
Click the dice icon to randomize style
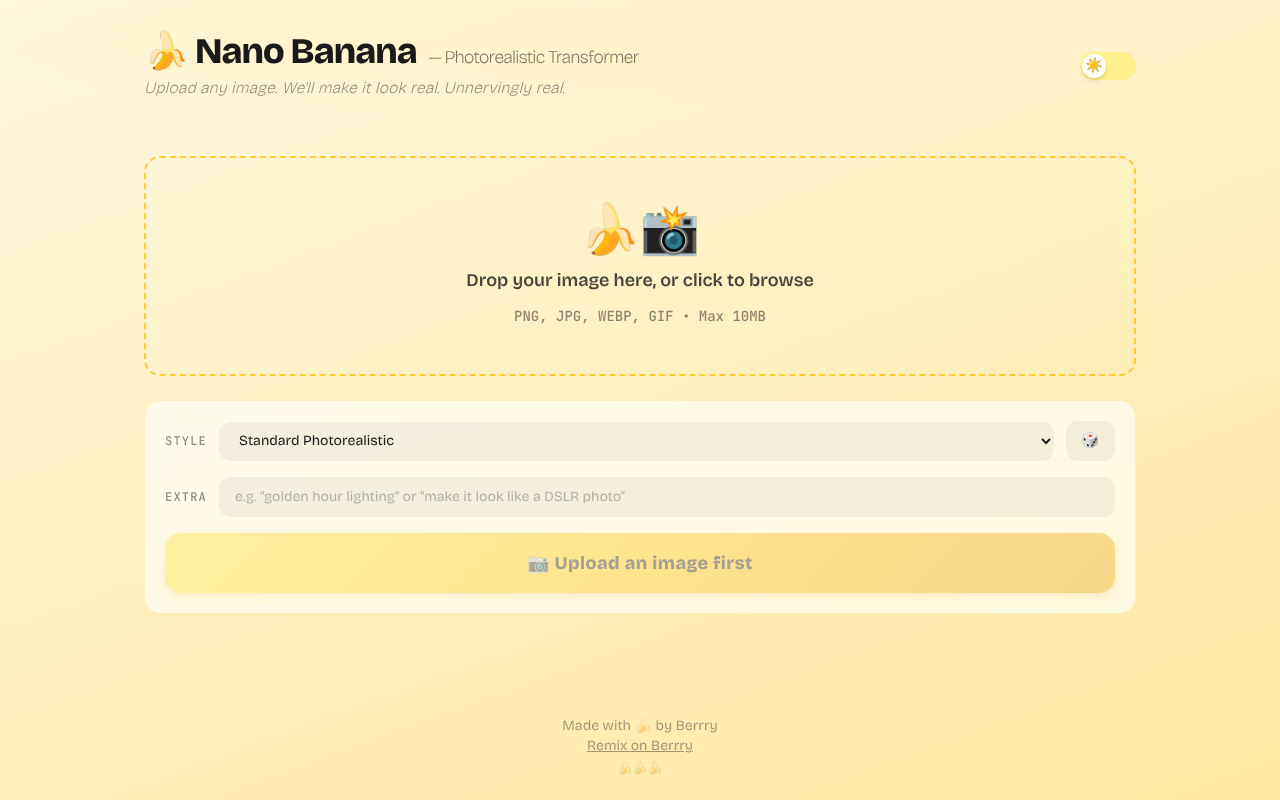(x=1089, y=441)
